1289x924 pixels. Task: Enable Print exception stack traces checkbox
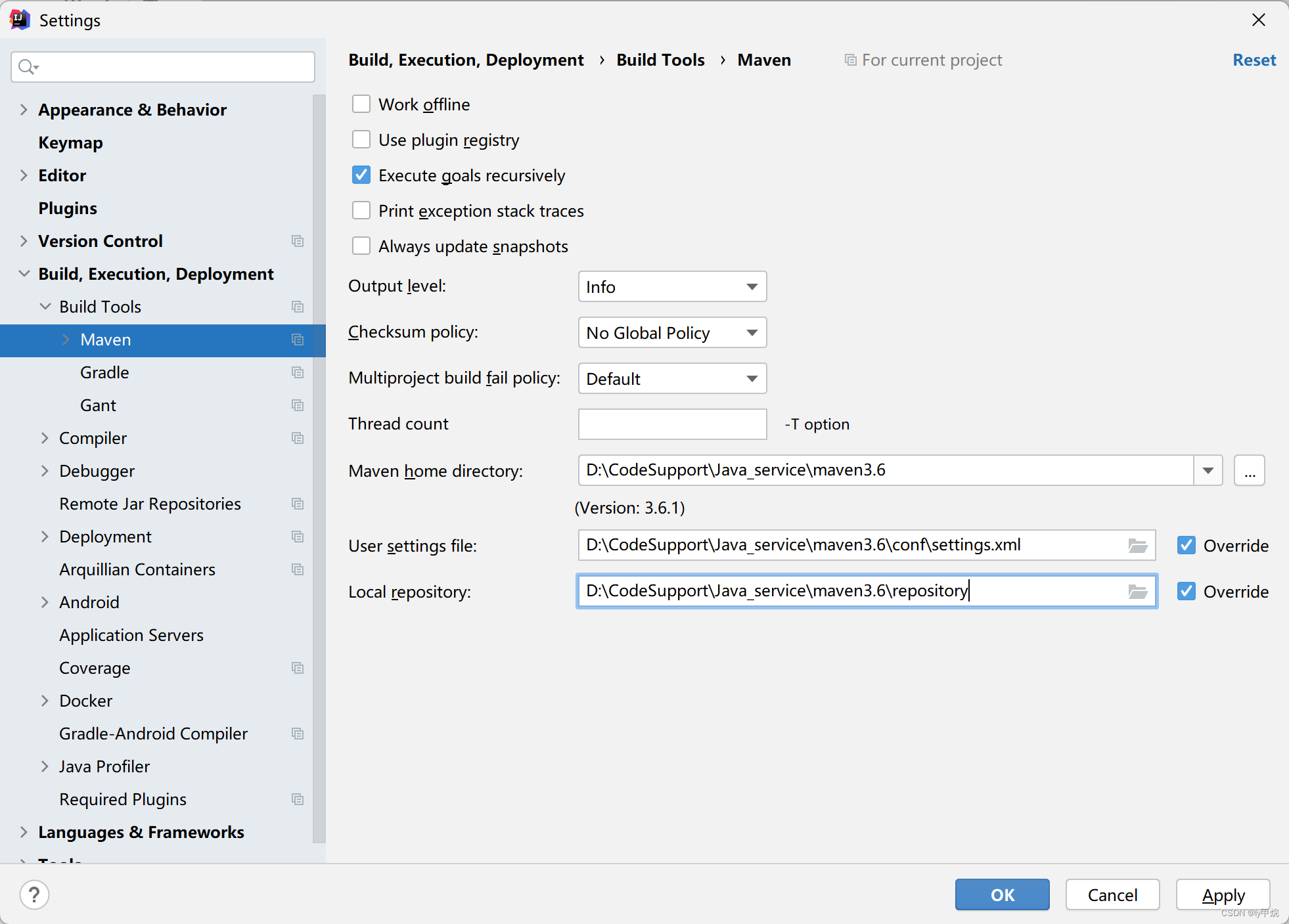362,211
